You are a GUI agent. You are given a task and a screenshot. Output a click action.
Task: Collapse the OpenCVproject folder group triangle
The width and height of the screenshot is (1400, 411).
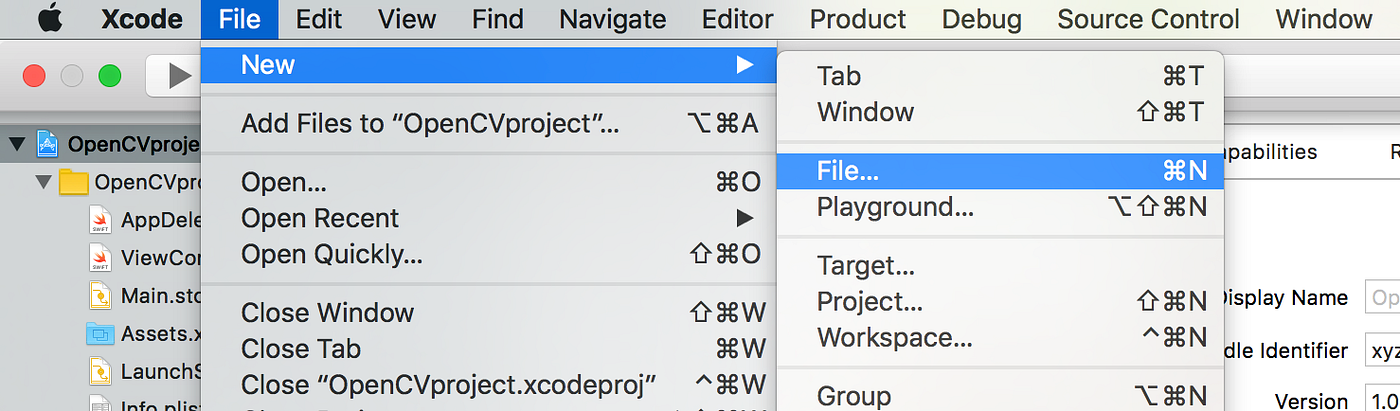pos(42,183)
